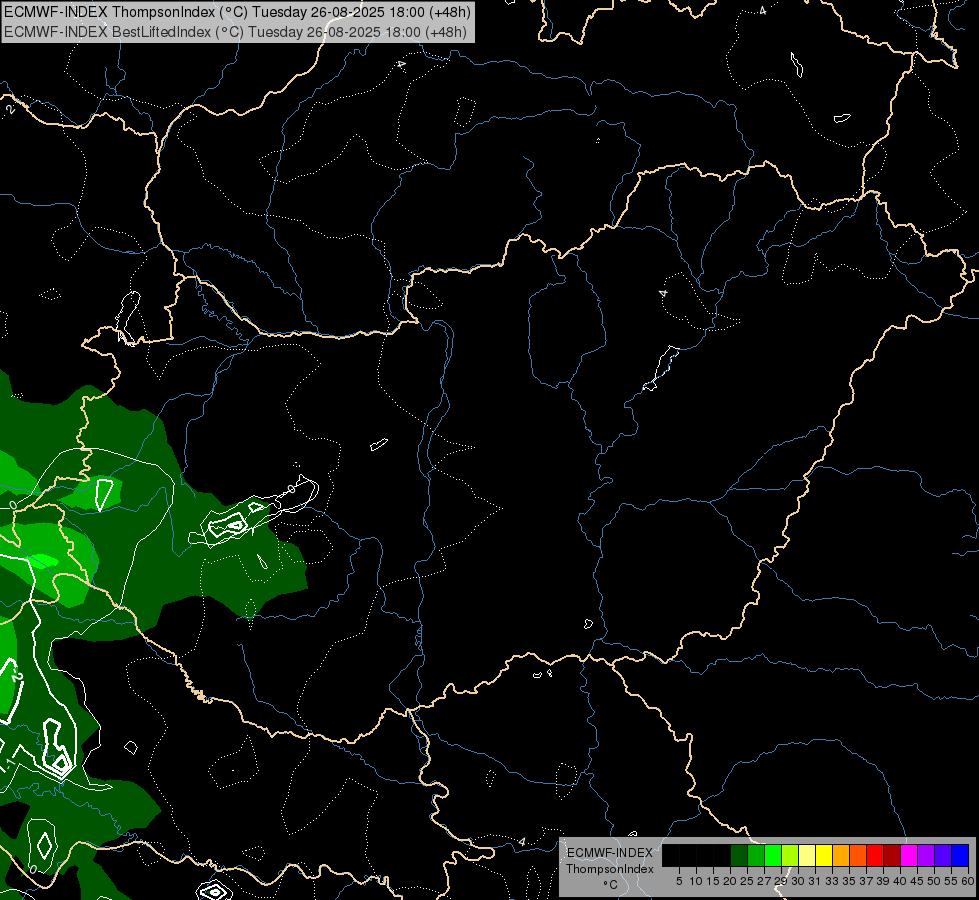Click the legend tick value 45
Screen dimensions: 979x900
coord(917,881)
